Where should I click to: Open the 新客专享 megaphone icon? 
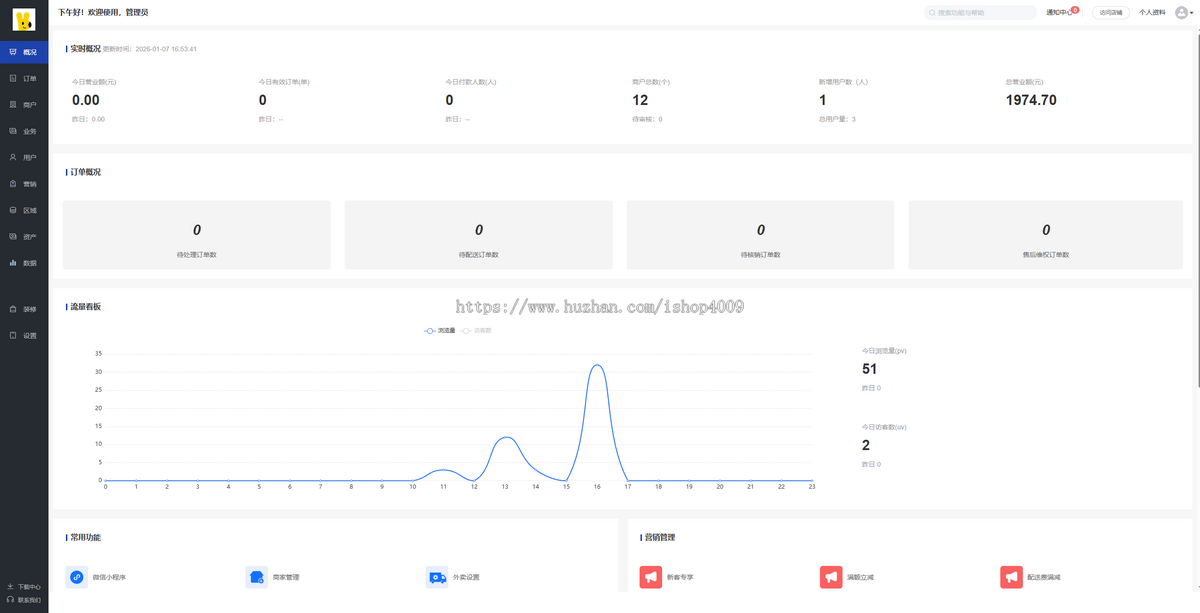click(651, 577)
